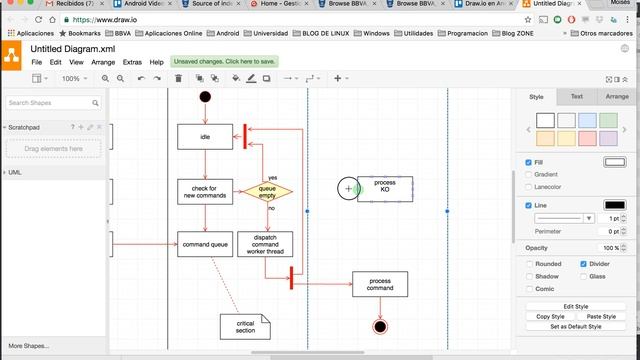Enable the Glass checkbox

(x=583, y=277)
